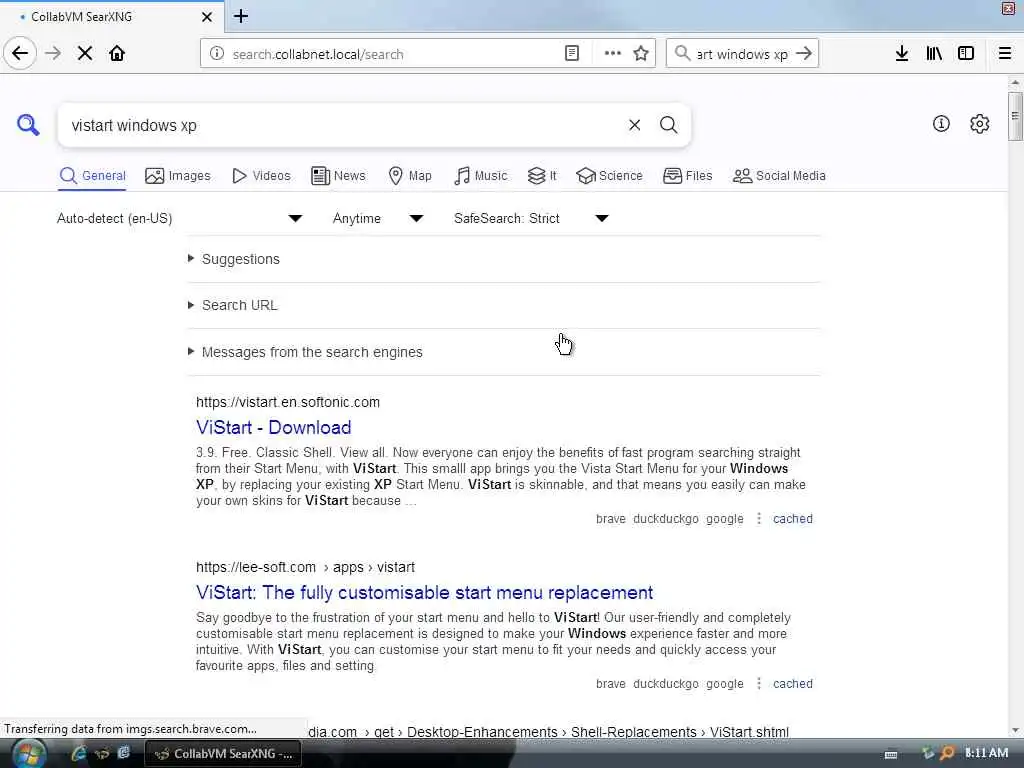Submit toolbar search with the arrow button
The height and width of the screenshot is (768, 1024).
pos(804,54)
